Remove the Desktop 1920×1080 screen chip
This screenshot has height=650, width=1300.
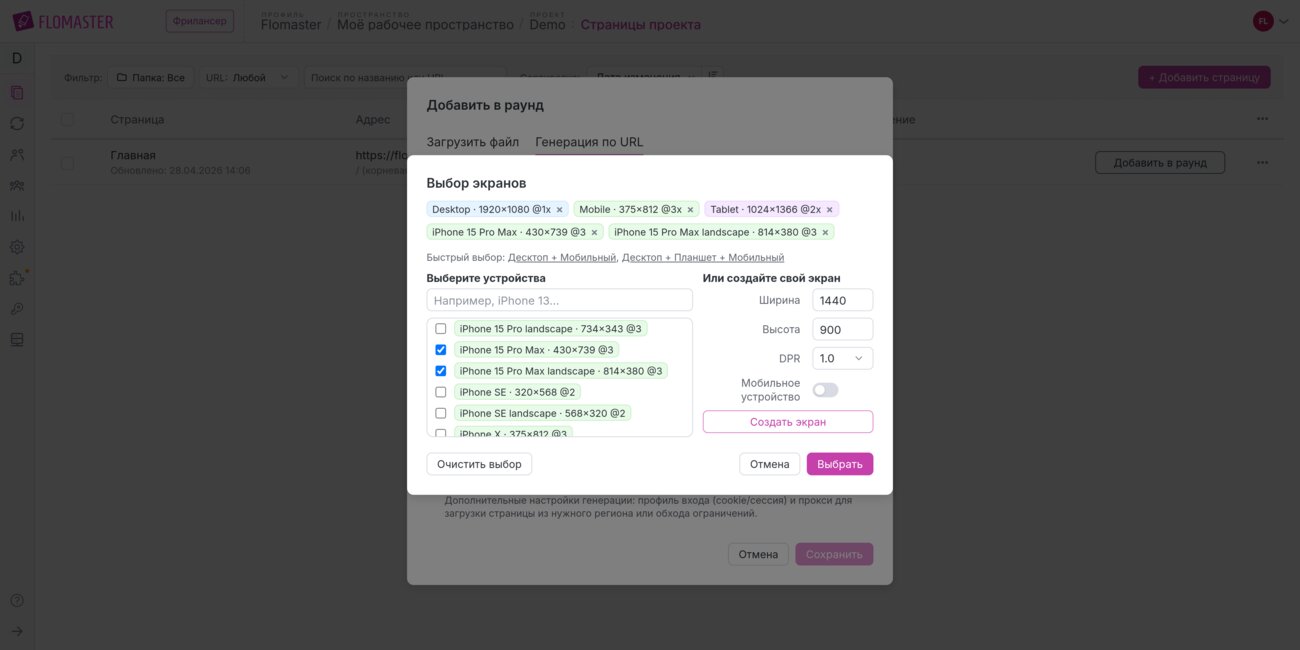(560, 210)
